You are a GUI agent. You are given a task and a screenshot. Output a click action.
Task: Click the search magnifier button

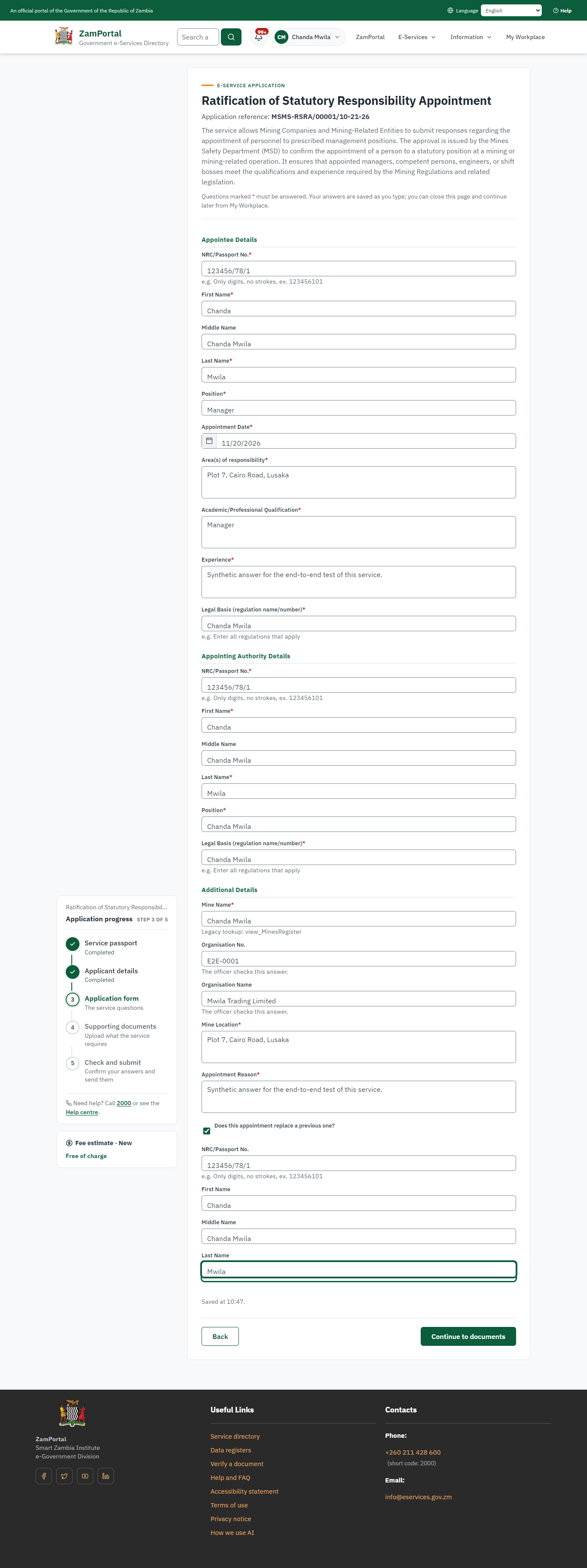(231, 37)
